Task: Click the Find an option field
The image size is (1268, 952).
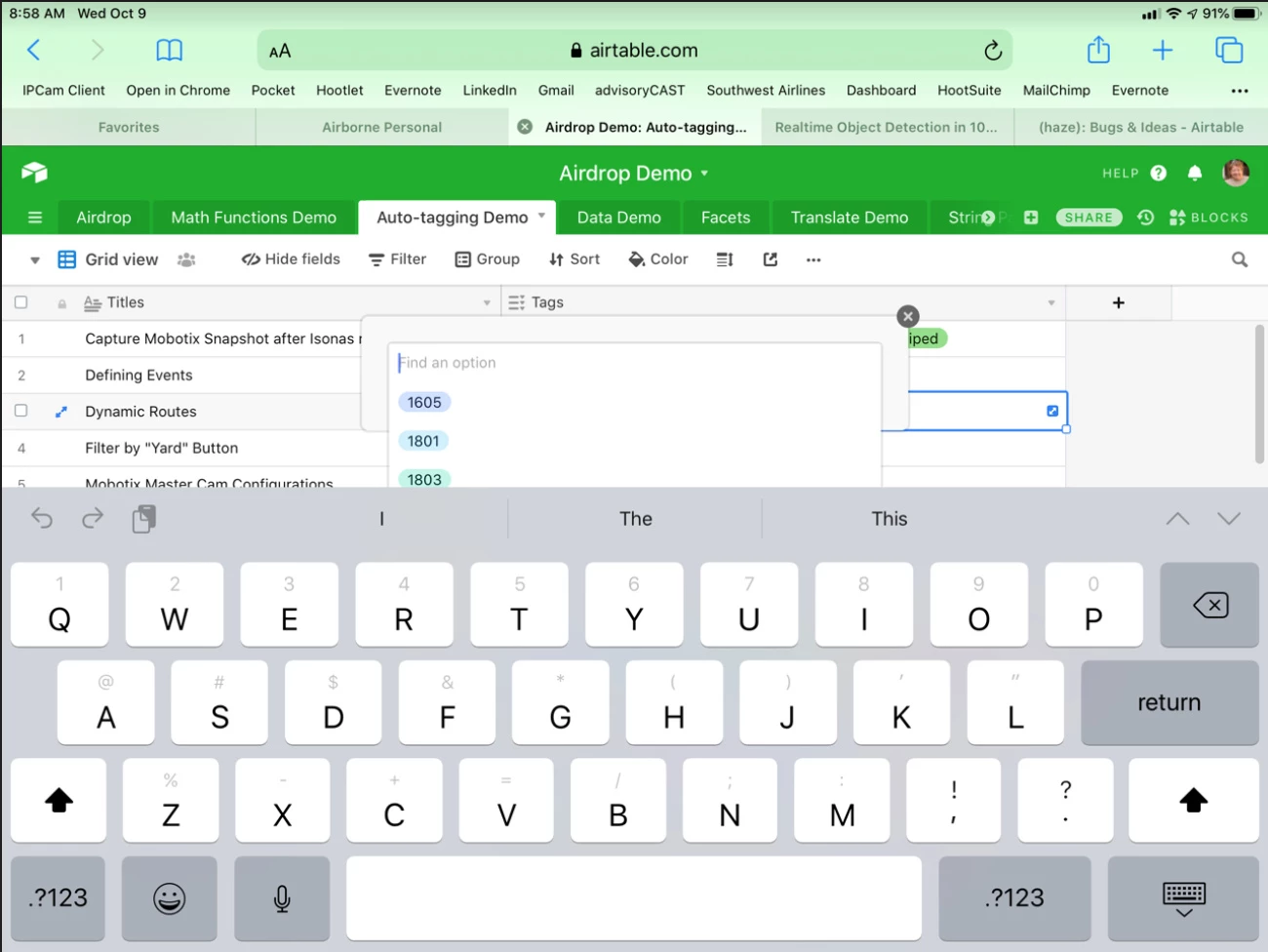Action: click(635, 363)
